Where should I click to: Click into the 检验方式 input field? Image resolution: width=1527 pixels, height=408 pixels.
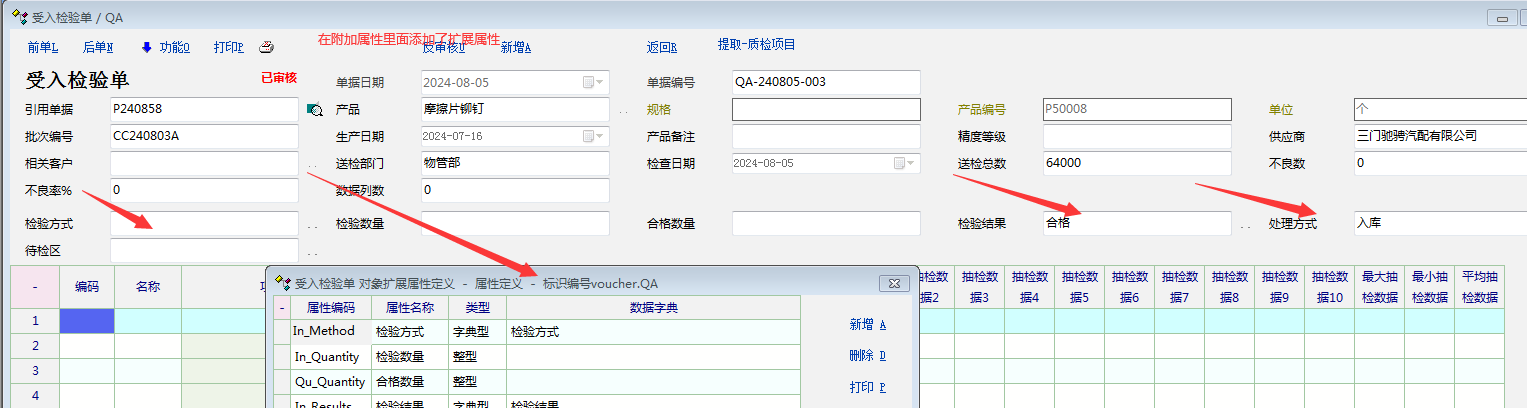(204, 223)
